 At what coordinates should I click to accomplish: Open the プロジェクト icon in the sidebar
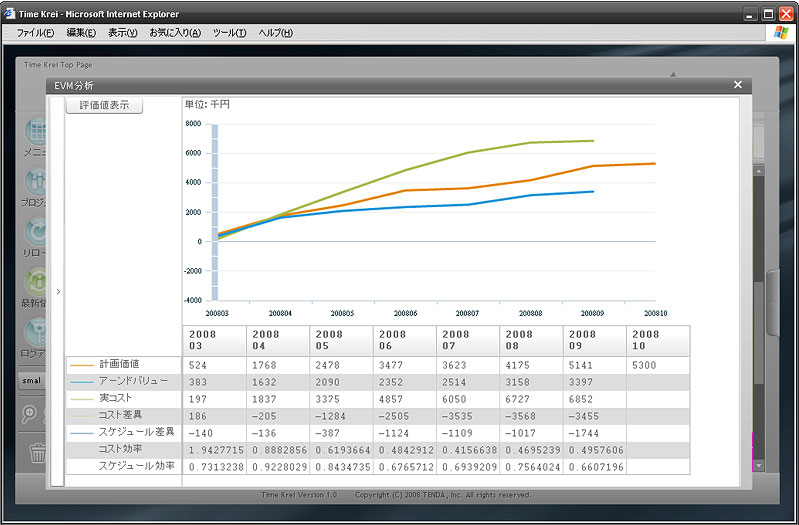pos(36,183)
